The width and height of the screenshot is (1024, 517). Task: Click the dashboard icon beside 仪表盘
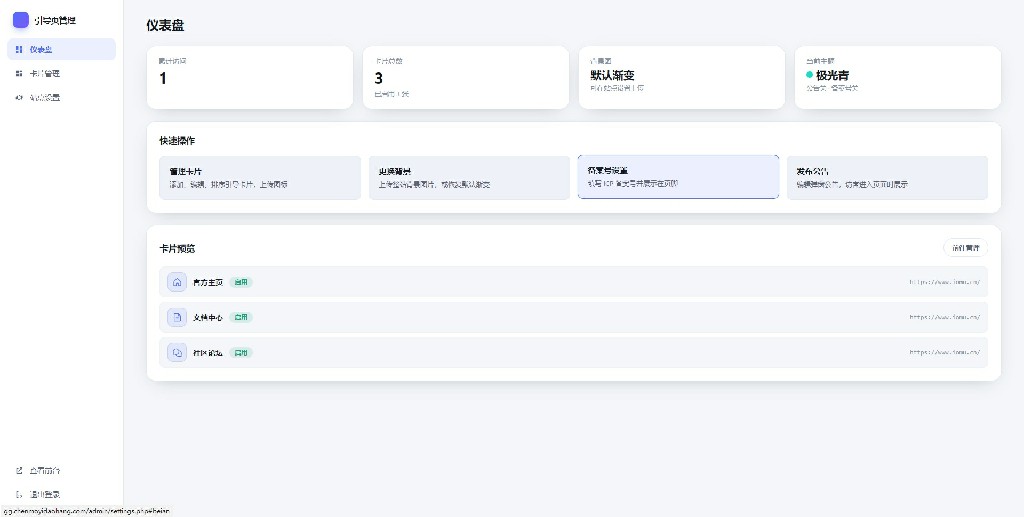(19, 50)
